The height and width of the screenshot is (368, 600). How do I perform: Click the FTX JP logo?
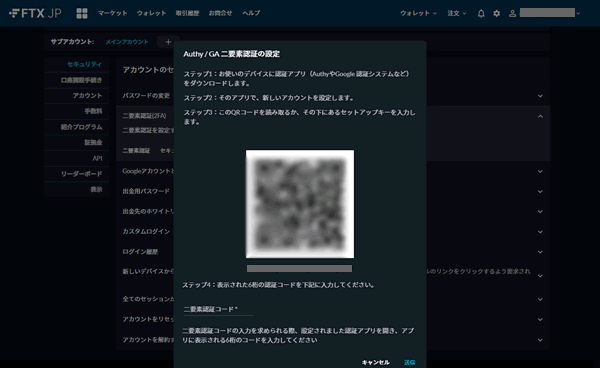[35, 13]
